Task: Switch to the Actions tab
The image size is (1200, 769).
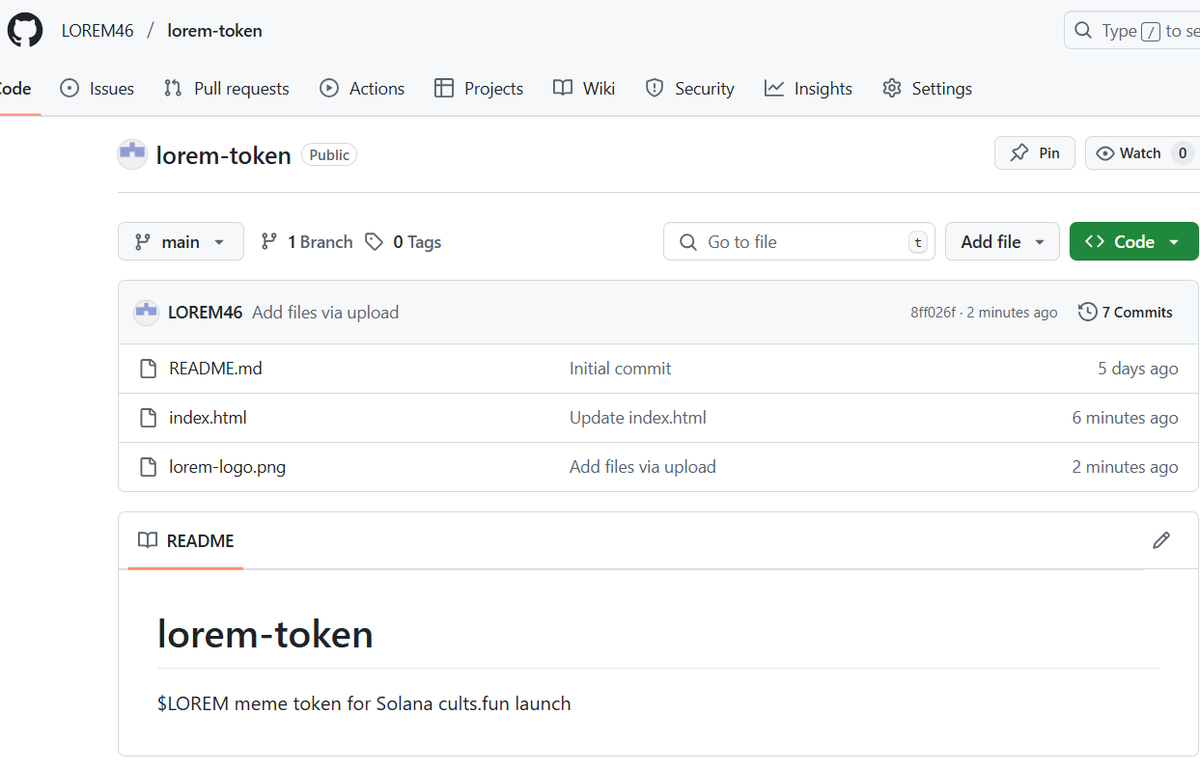Action: 362,88
